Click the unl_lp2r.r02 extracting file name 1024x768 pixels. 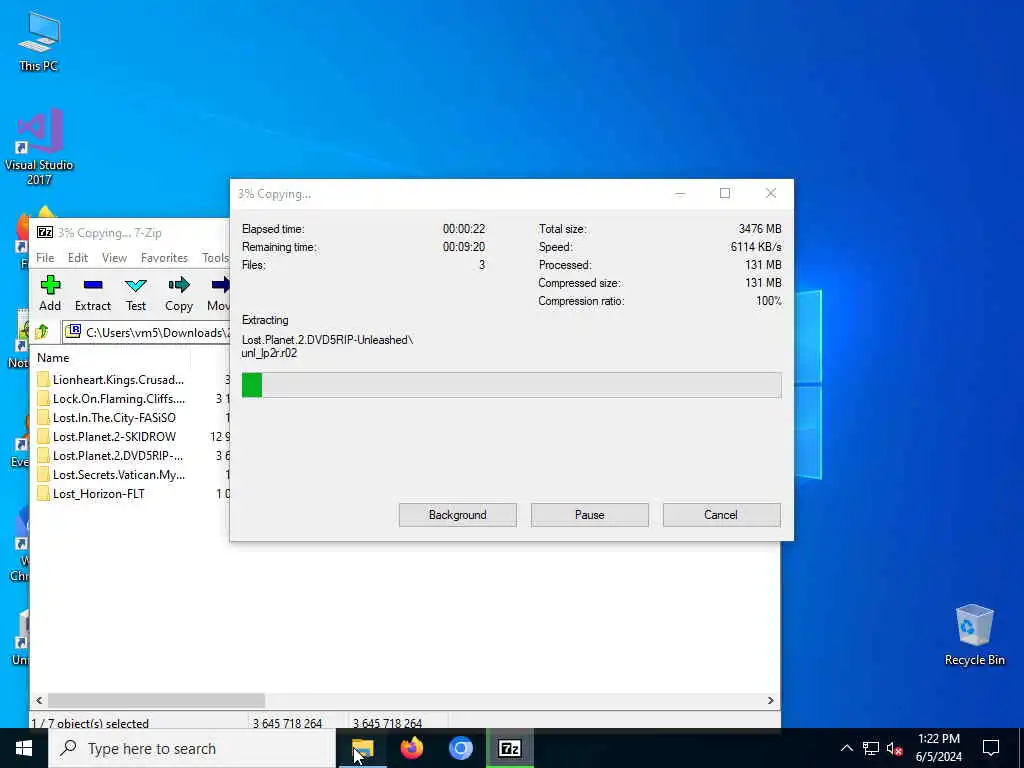pyautogui.click(x=269, y=353)
